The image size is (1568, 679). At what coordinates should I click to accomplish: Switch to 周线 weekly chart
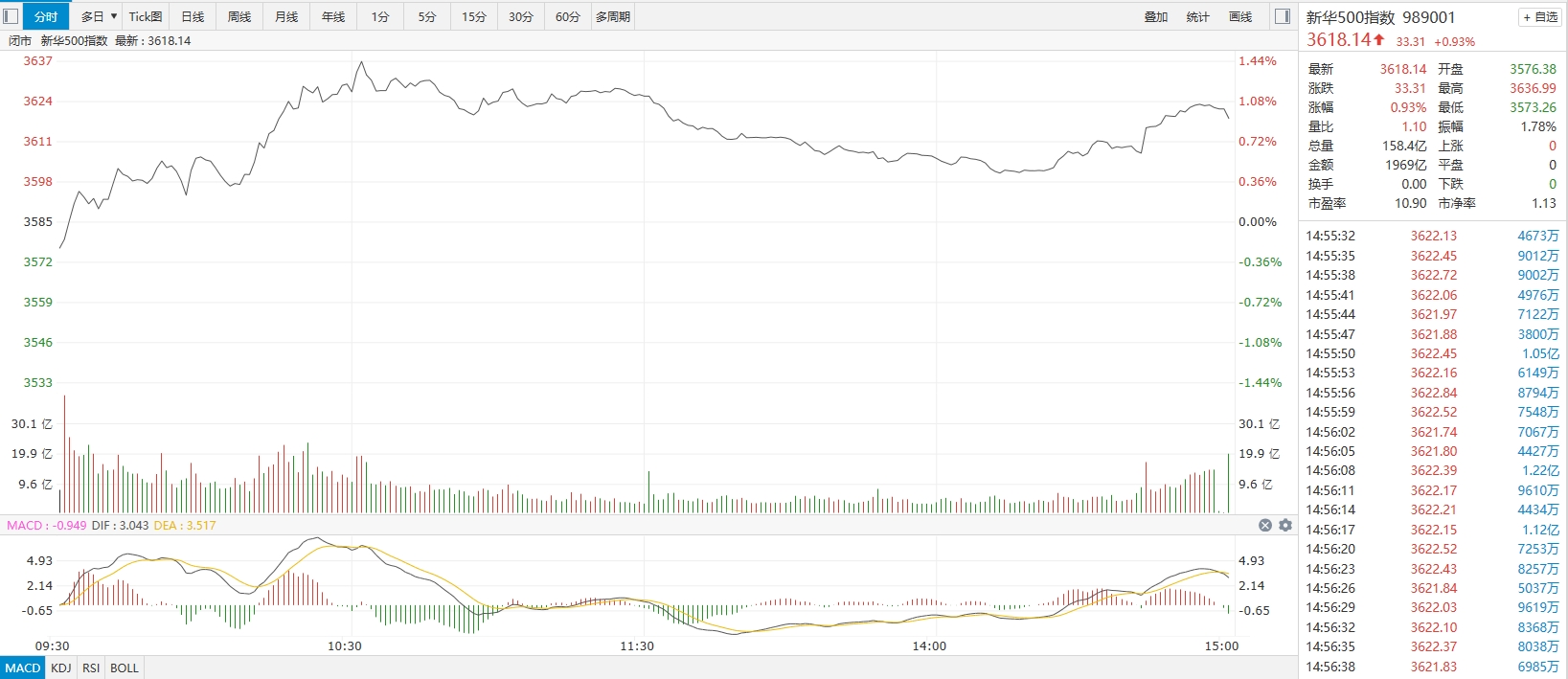[239, 16]
